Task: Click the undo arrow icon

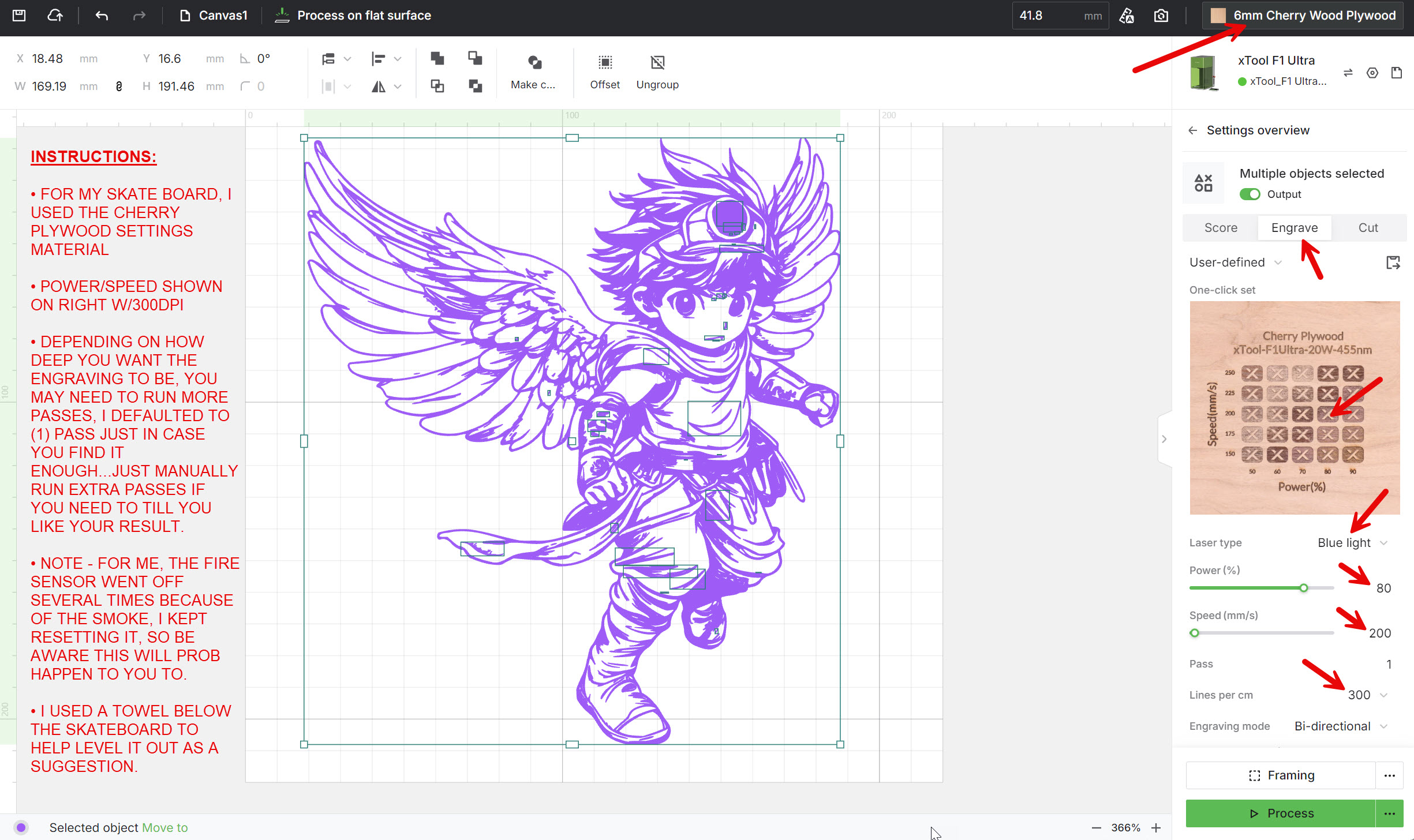Action: tap(102, 16)
